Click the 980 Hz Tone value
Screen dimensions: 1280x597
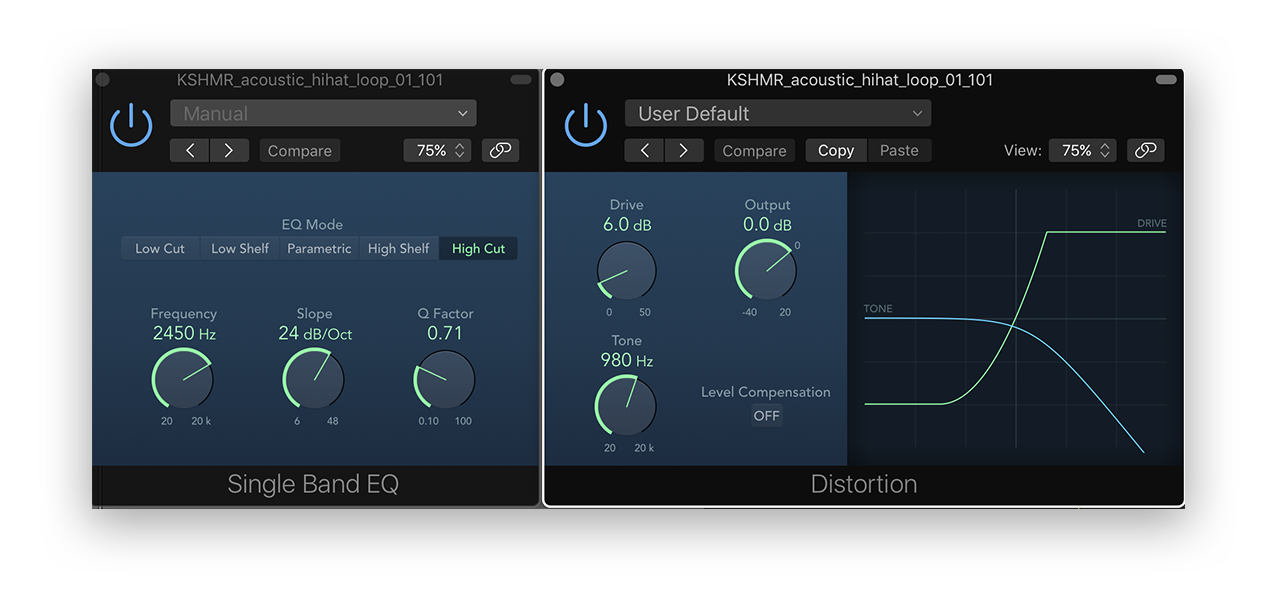(627, 360)
